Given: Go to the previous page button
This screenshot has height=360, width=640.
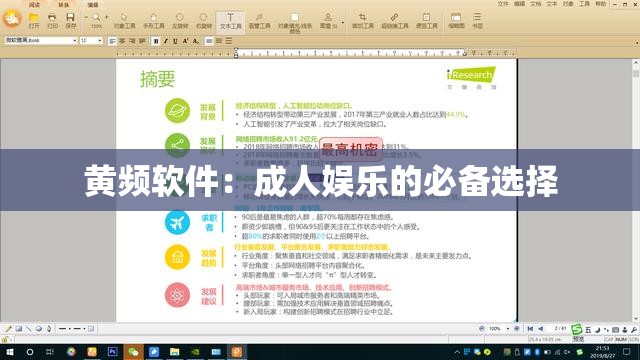Looking at the screenshot, I should (x=541, y=329).
